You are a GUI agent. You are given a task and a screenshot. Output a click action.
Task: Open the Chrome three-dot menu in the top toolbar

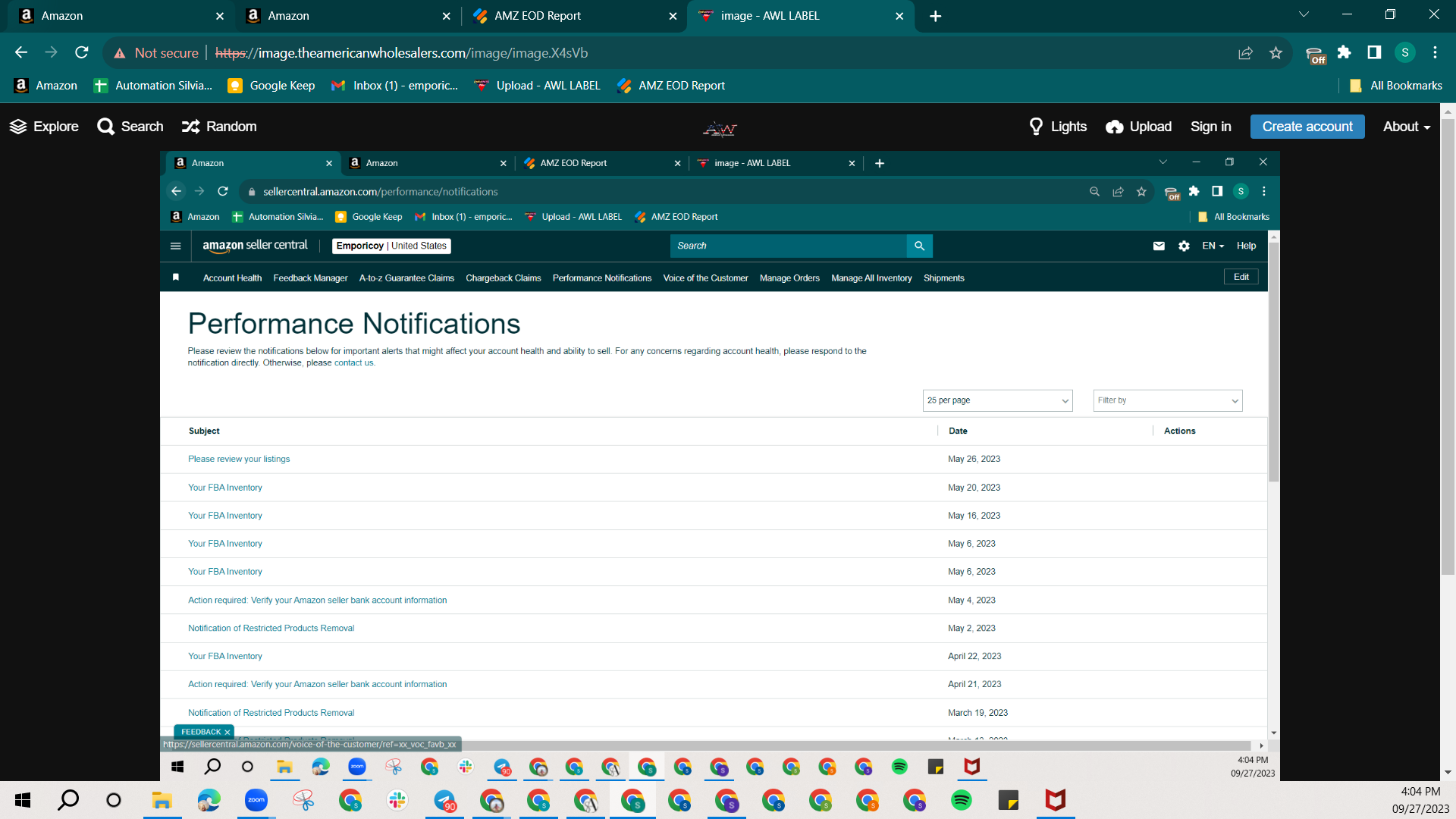(x=1436, y=52)
